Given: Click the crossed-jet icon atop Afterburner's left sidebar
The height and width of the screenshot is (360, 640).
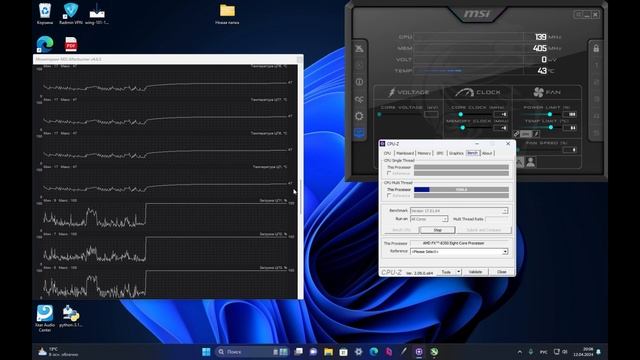Looking at the screenshot, I should tap(359, 49).
